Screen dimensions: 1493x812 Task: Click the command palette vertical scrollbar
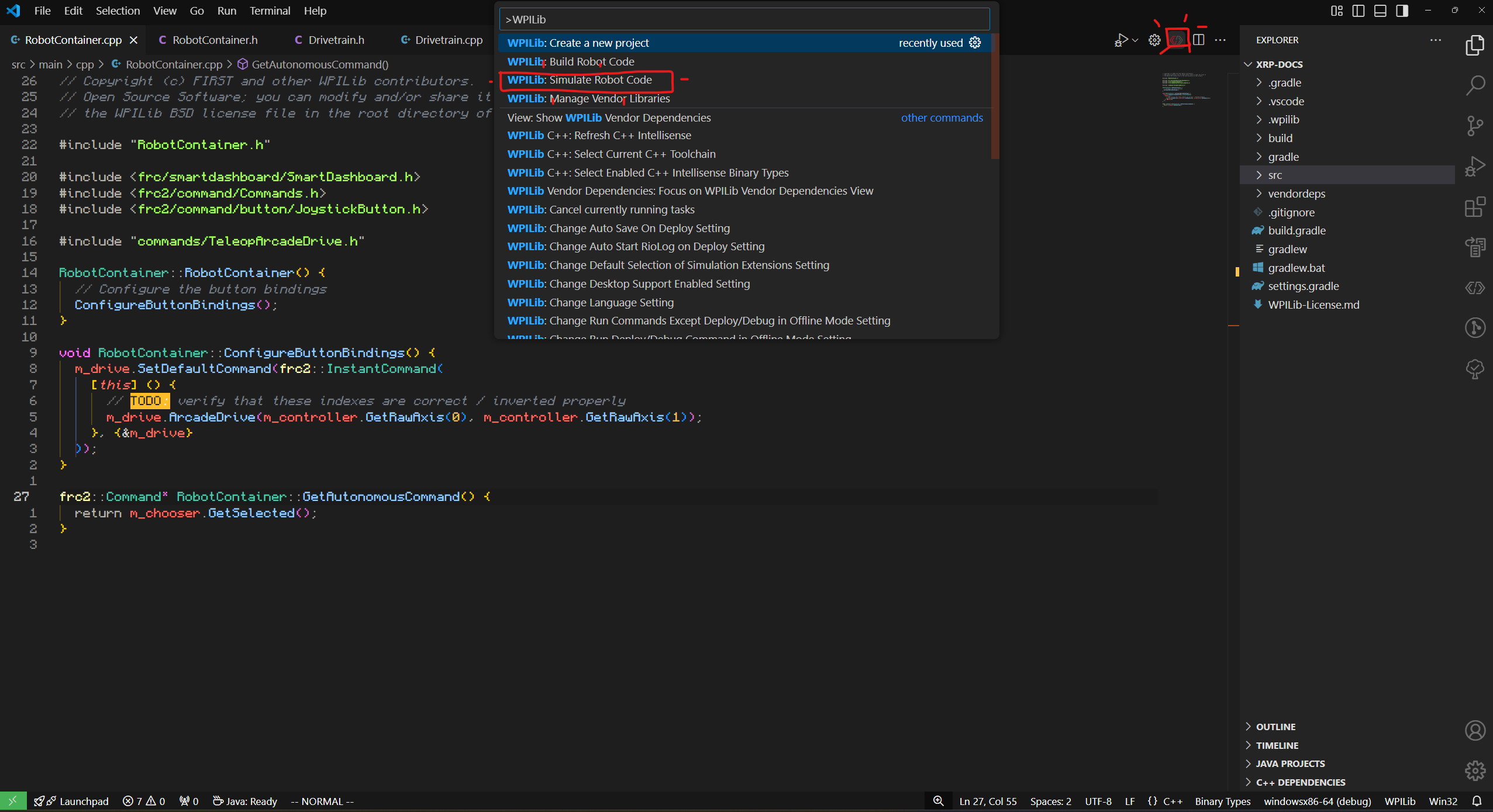(995, 96)
